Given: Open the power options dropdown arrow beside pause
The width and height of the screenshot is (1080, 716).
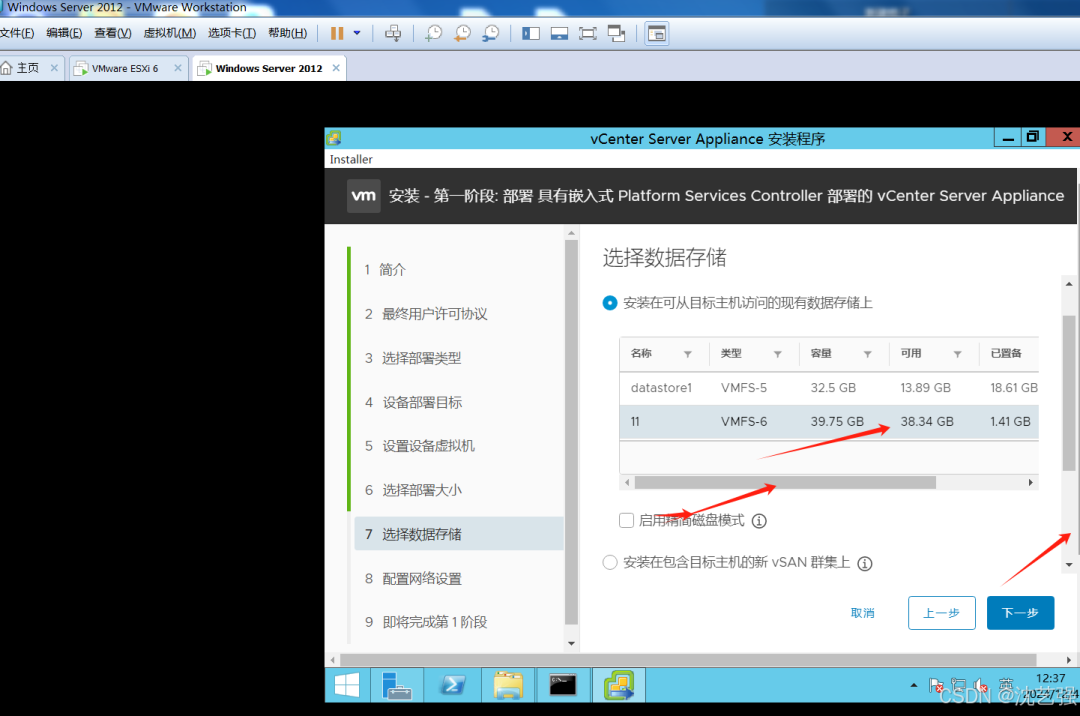Looking at the screenshot, I should point(357,33).
